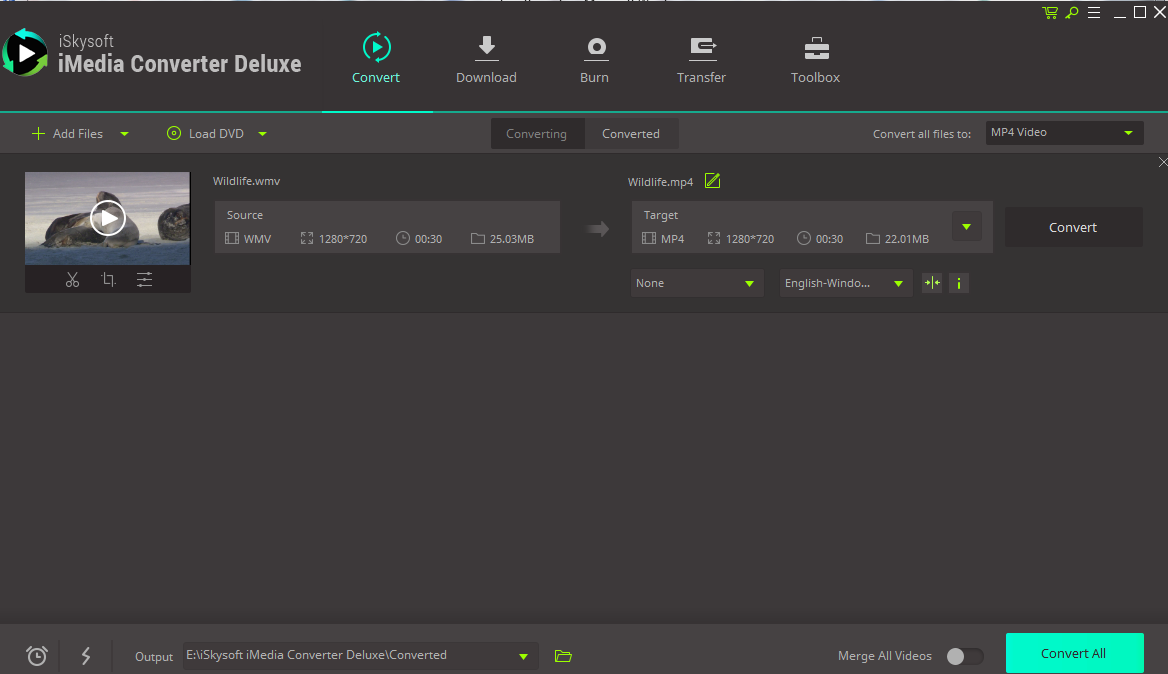Screen dimensions: 1168x674
Task: Expand the Target format options arrow
Action: pos(966,227)
